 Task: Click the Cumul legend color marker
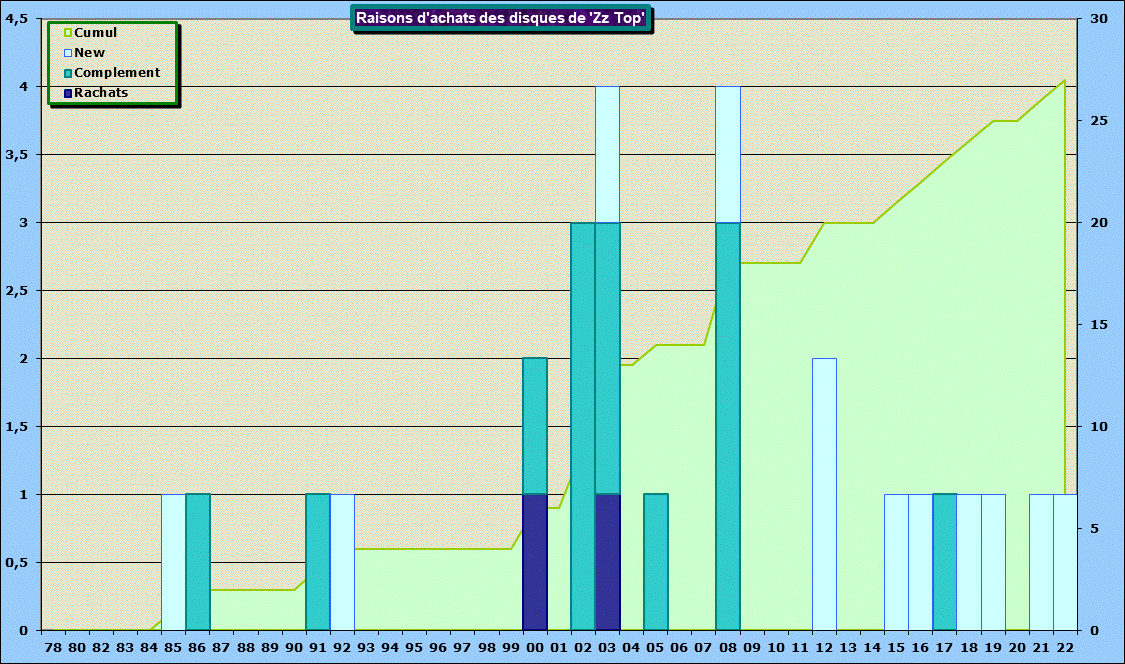[x=68, y=33]
